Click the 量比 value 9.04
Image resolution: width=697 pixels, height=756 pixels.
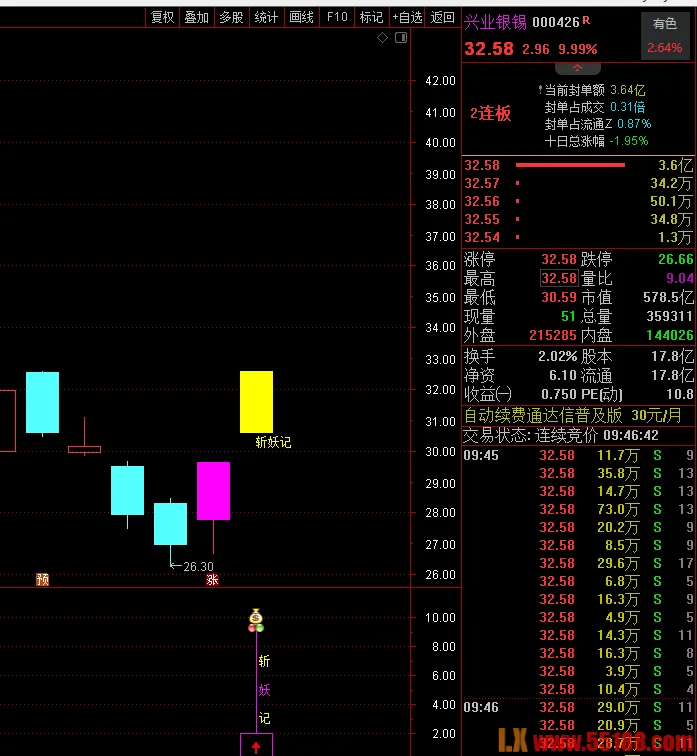pyautogui.click(x=680, y=278)
